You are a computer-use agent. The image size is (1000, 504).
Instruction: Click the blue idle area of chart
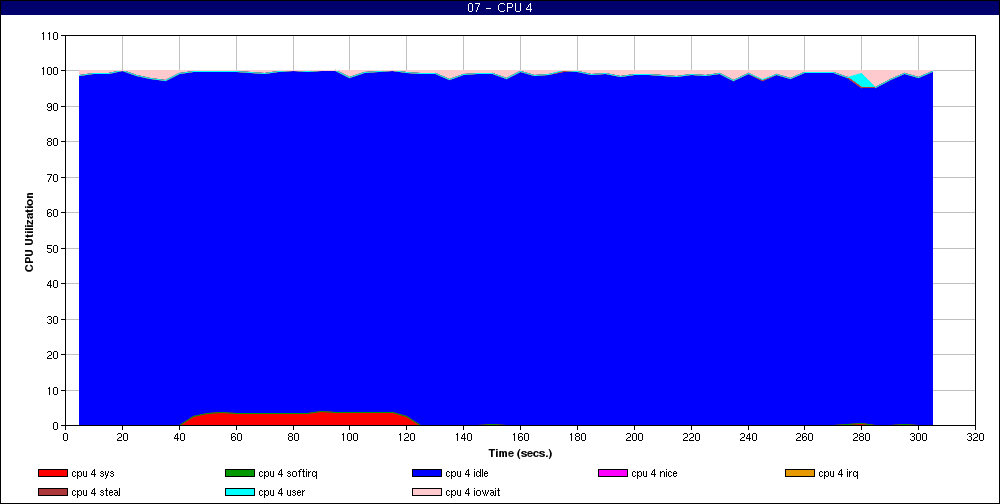pyautogui.click(x=504, y=249)
